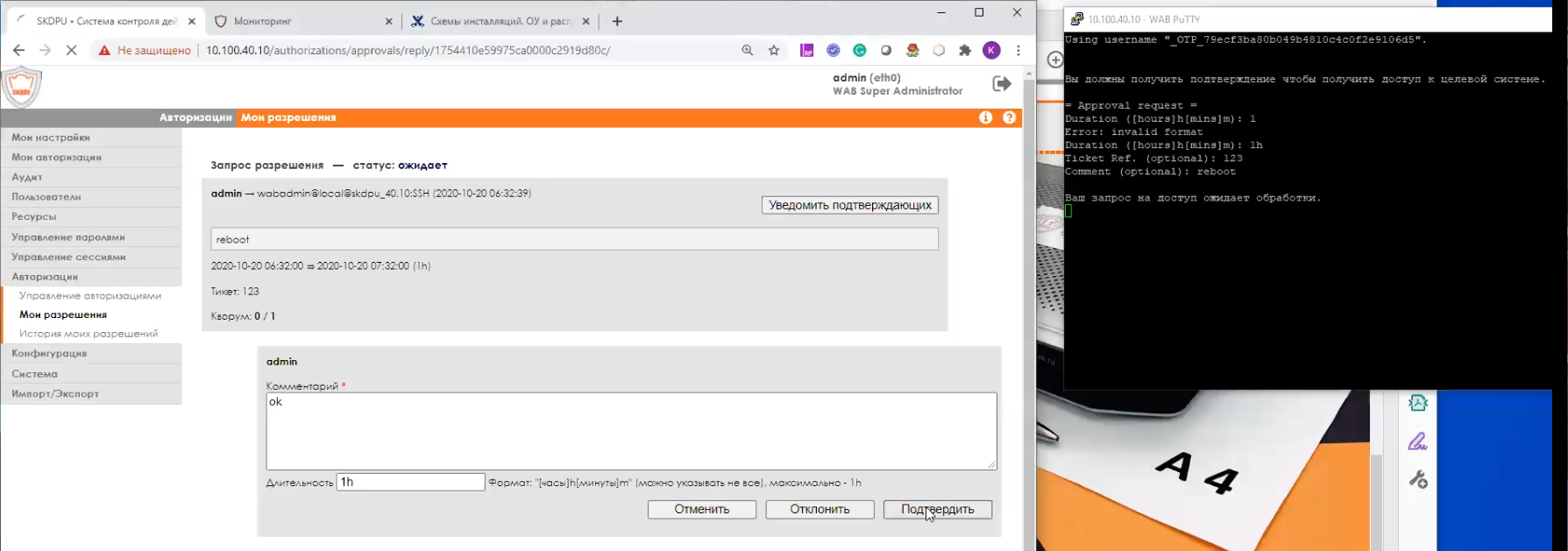Collapse the Авторизации sidebar section

91,277
